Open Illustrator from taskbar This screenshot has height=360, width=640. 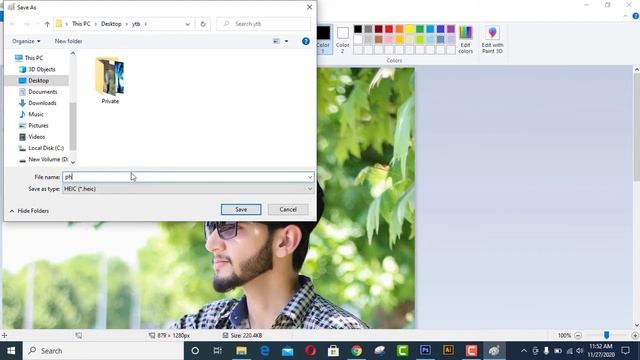(x=448, y=351)
